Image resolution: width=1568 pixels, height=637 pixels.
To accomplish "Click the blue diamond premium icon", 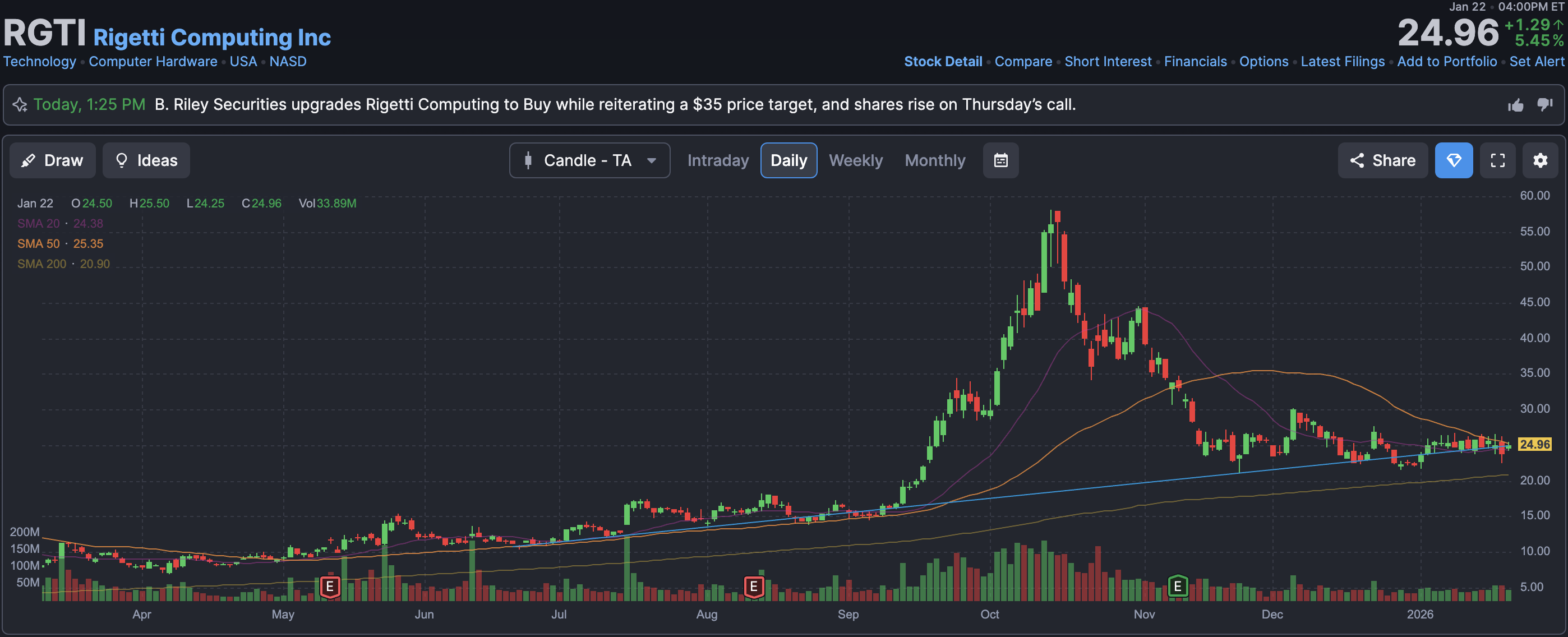I will click(1453, 160).
